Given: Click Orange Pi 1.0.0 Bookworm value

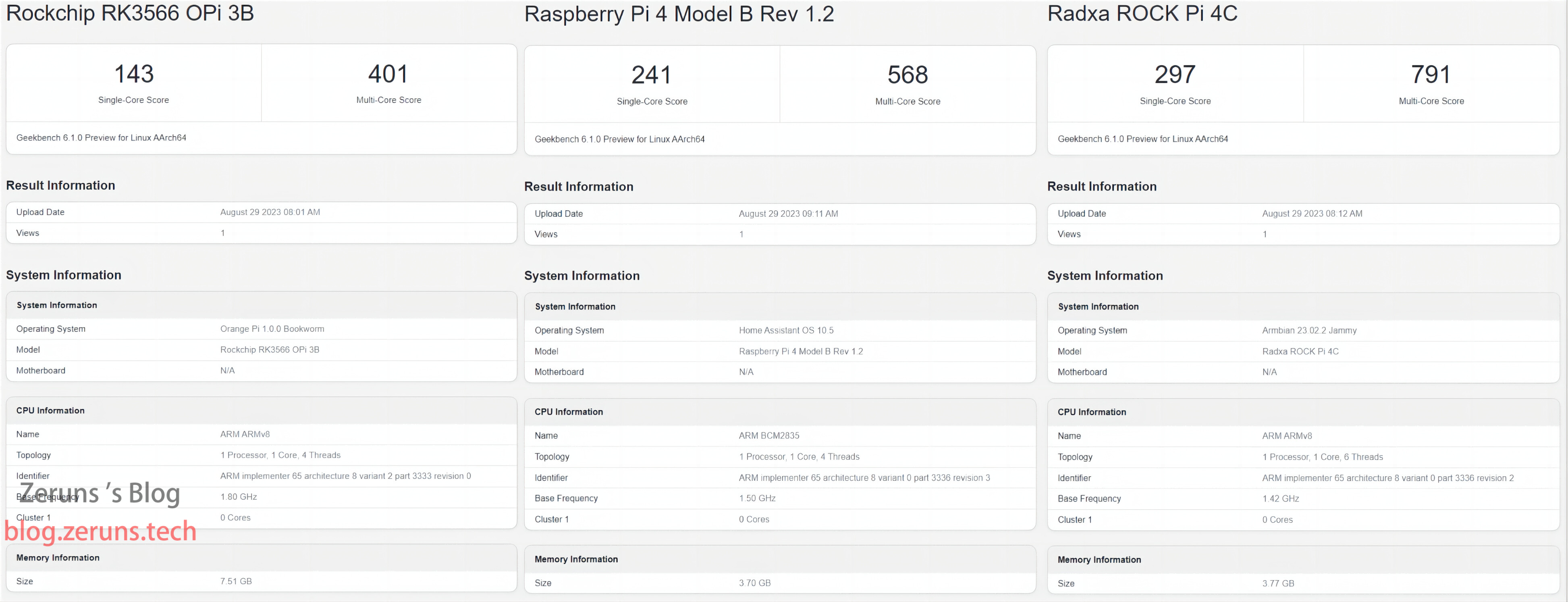Looking at the screenshot, I should click(272, 329).
